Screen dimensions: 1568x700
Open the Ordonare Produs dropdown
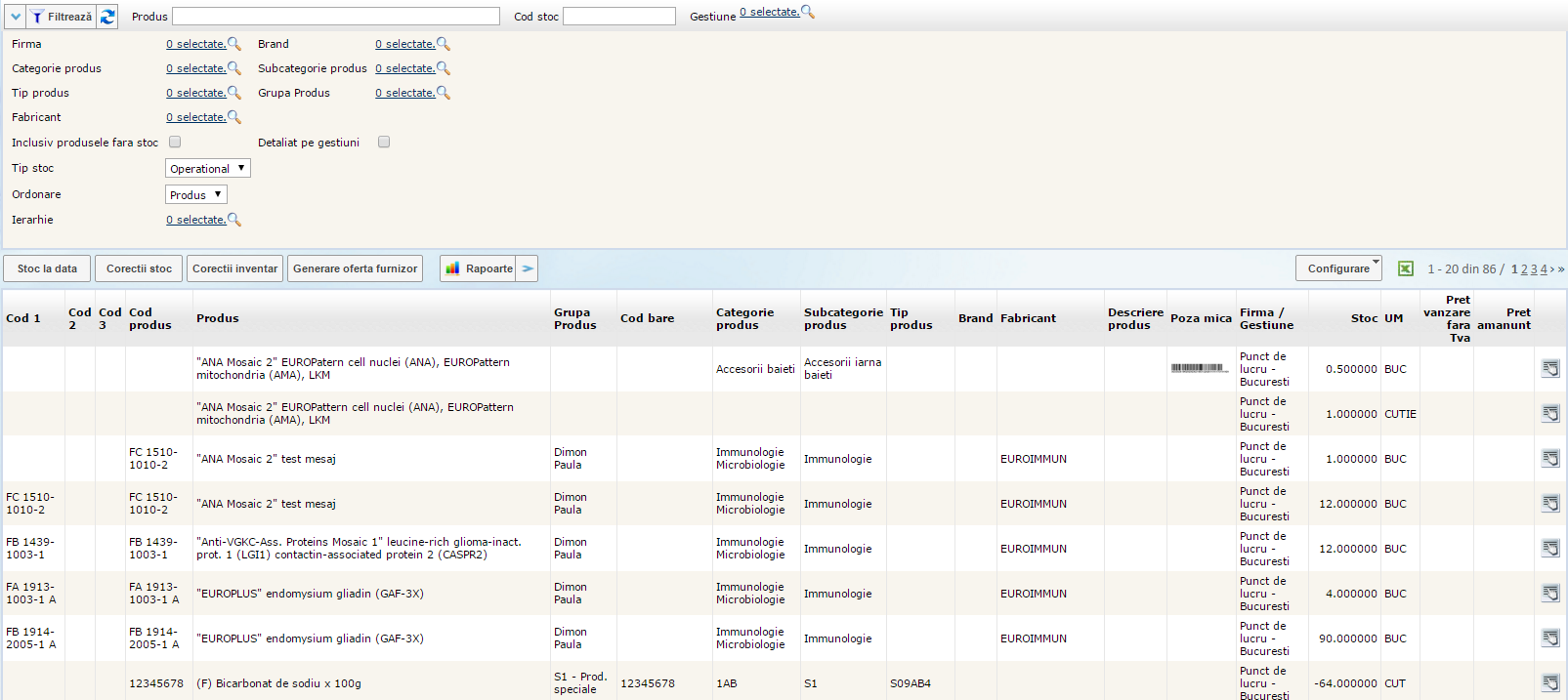[x=195, y=194]
